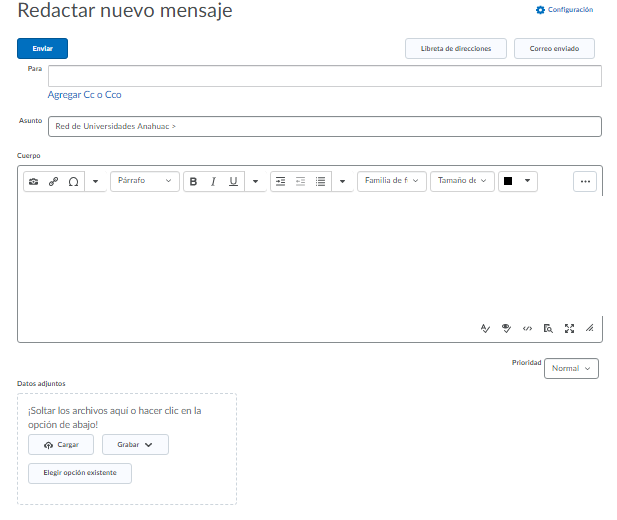Click into the Para recipient field

coord(324,76)
